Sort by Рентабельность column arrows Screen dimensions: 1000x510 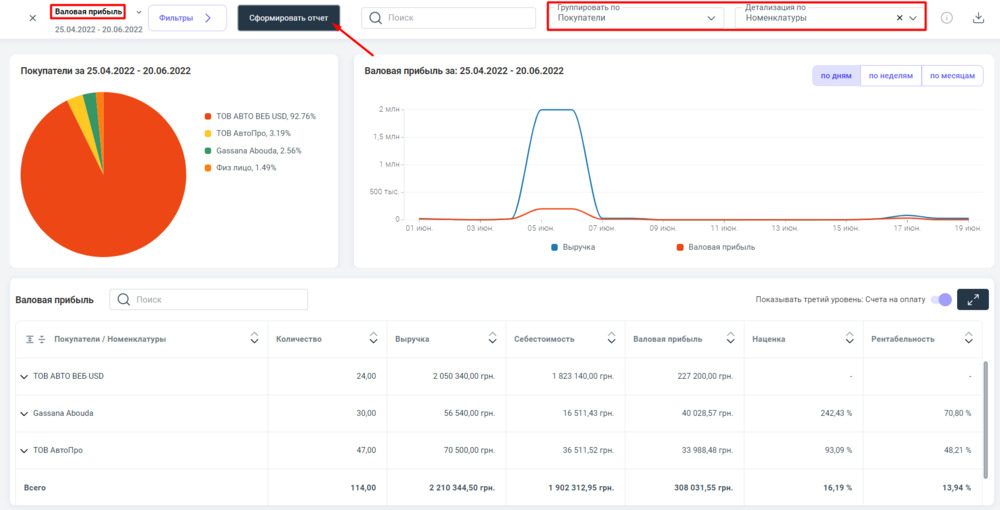click(x=968, y=339)
